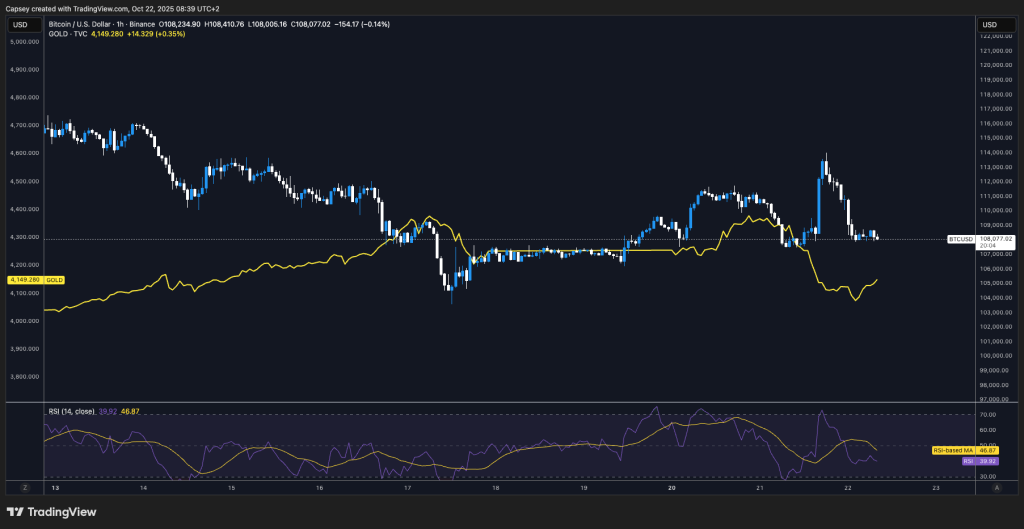1024x529 pixels.
Task: Click the A auto-scale button at bottom-right
Action: tap(996, 487)
